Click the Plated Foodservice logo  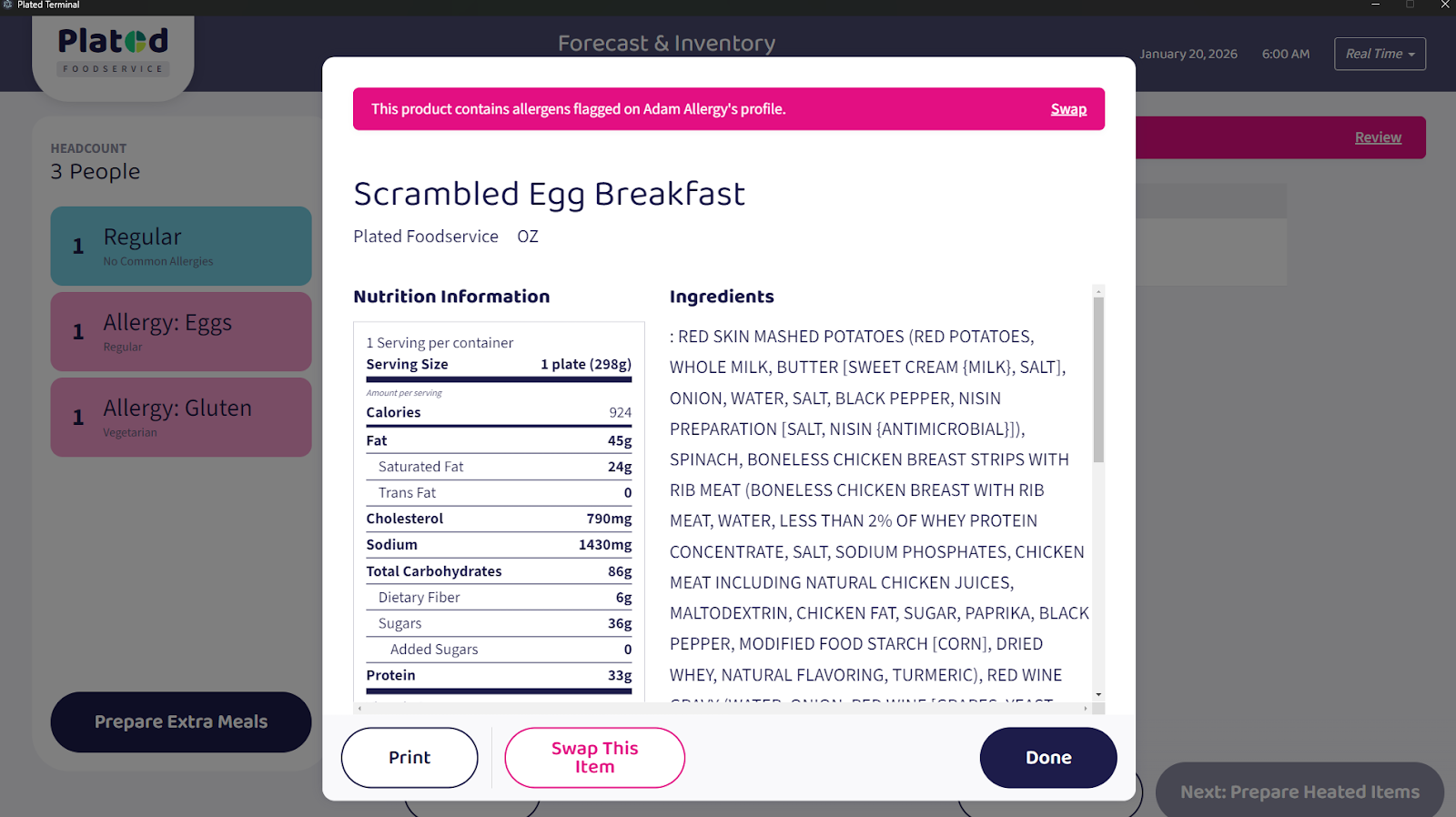pyautogui.click(x=113, y=51)
